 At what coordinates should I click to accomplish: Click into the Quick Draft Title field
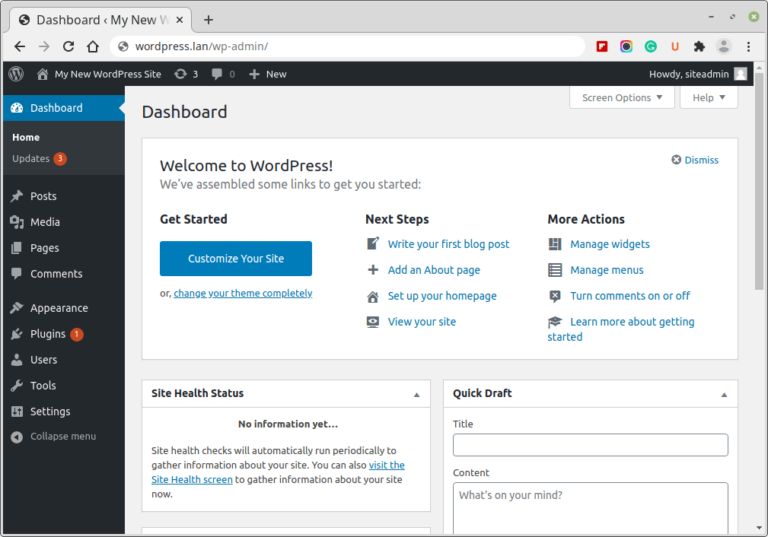590,445
